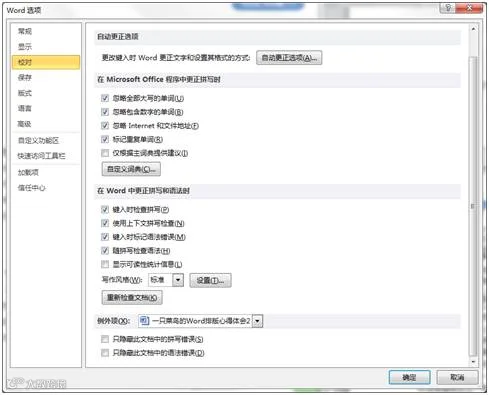489x395 pixels.
Task: Click the 取消 button
Action: click(x=457, y=377)
